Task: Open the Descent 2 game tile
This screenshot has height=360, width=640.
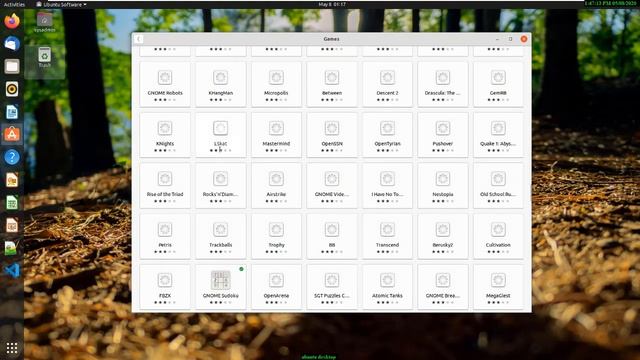Action: tap(387, 84)
